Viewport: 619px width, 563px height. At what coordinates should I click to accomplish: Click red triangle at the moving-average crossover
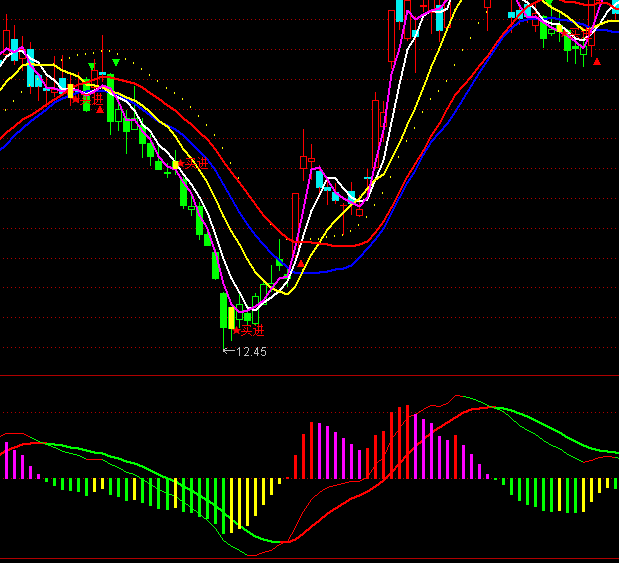[301, 264]
